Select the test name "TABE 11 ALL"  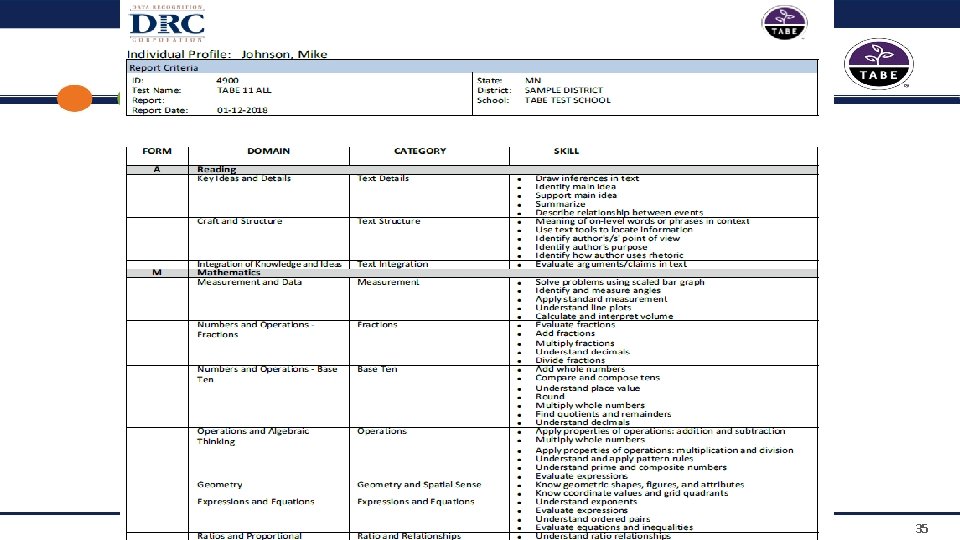pos(244,90)
